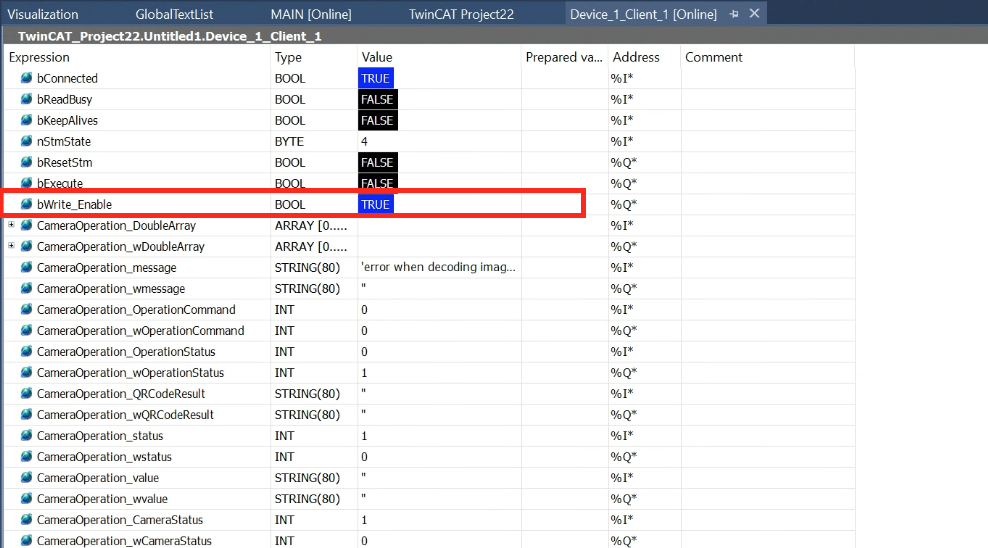Close the Device_1_Client_1 [Online] tab

point(754,13)
